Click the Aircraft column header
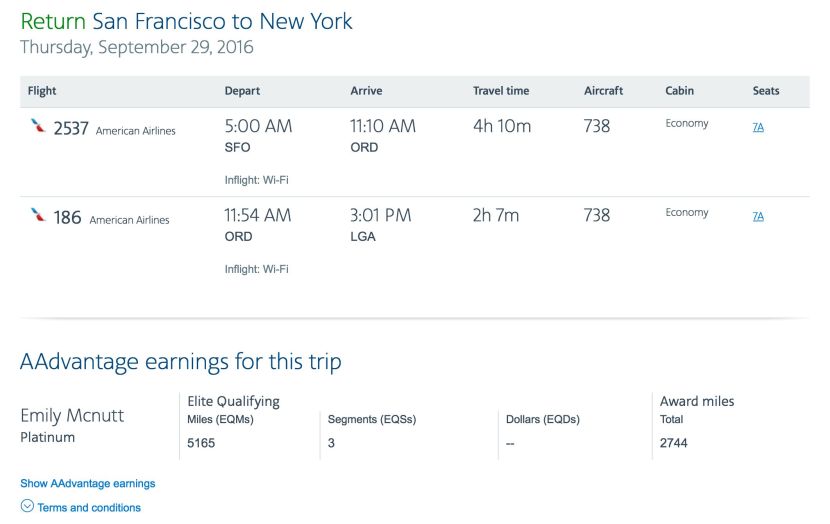The image size is (830, 524). point(603,91)
